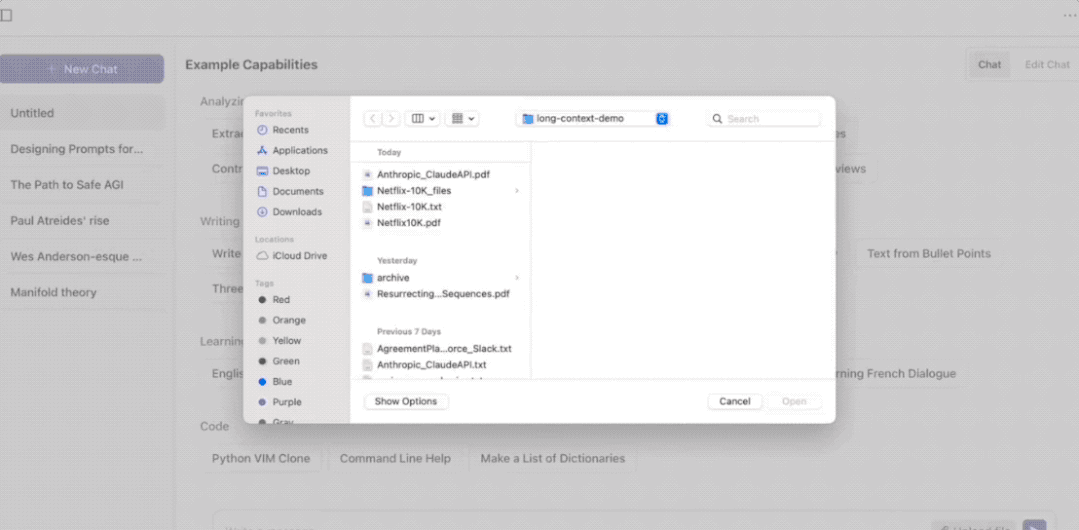Click the Applications icon in sidebar
1079x530 pixels.
262,150
